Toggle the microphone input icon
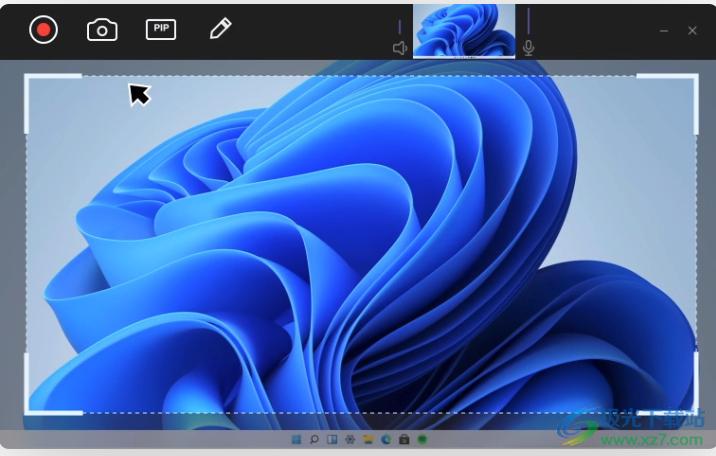Image resolution: width=716 pixels, height=456 pixels. coord(528,48)
